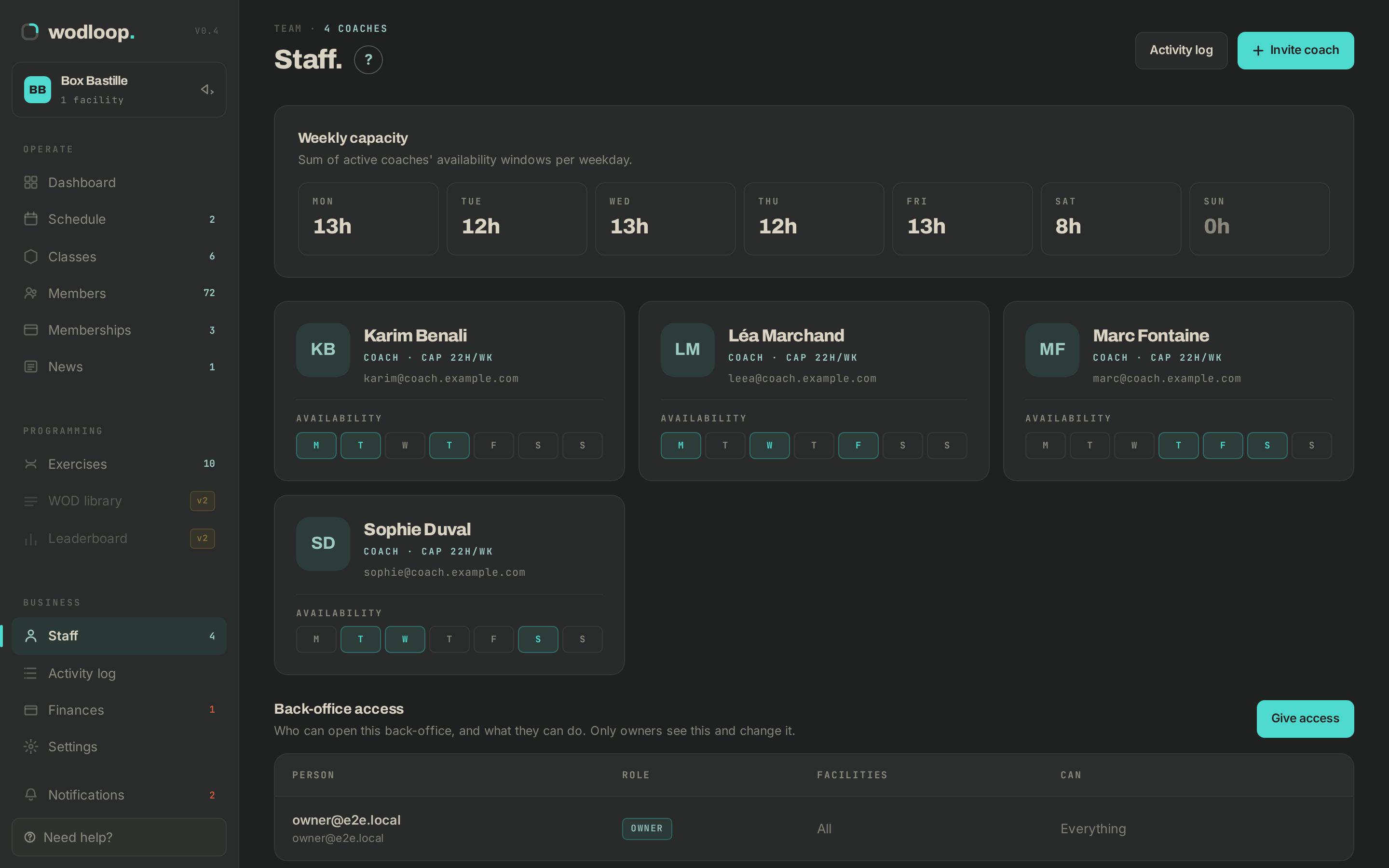Click the Activity log list icon in sidebar

(31, 673)
